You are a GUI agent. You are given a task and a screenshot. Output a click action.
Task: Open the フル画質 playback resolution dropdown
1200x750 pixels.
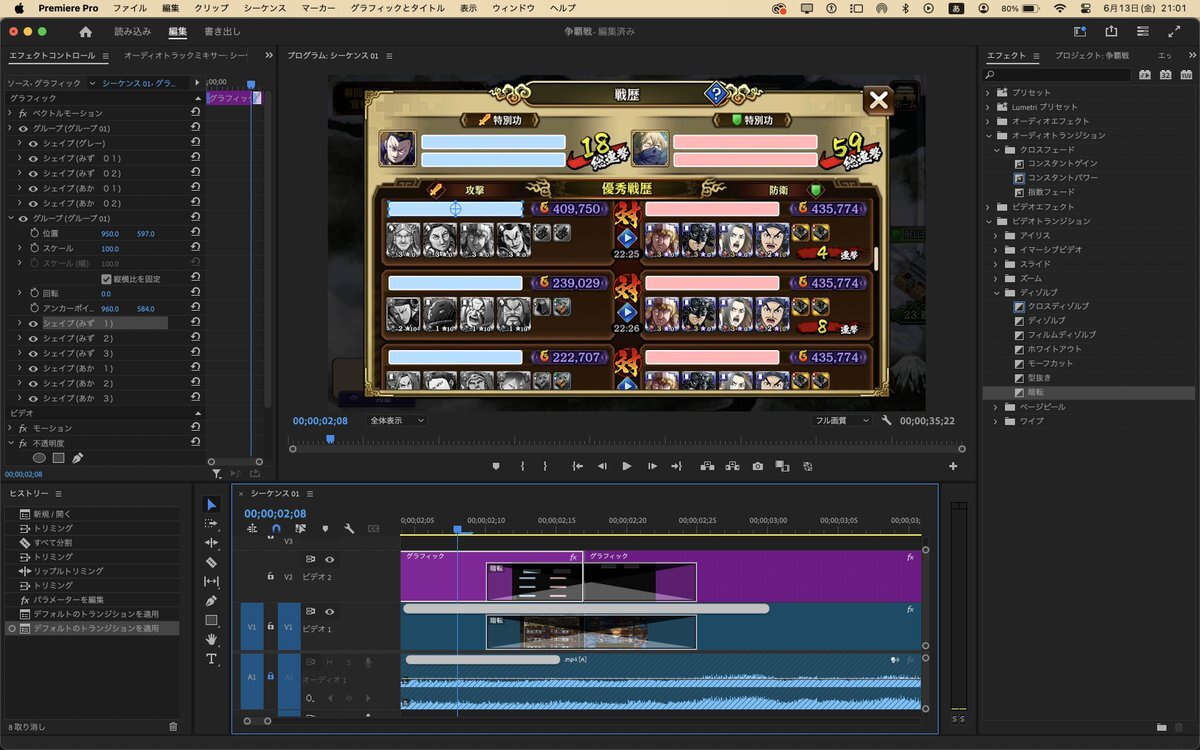pyautogui.click(x=843, y=421)
